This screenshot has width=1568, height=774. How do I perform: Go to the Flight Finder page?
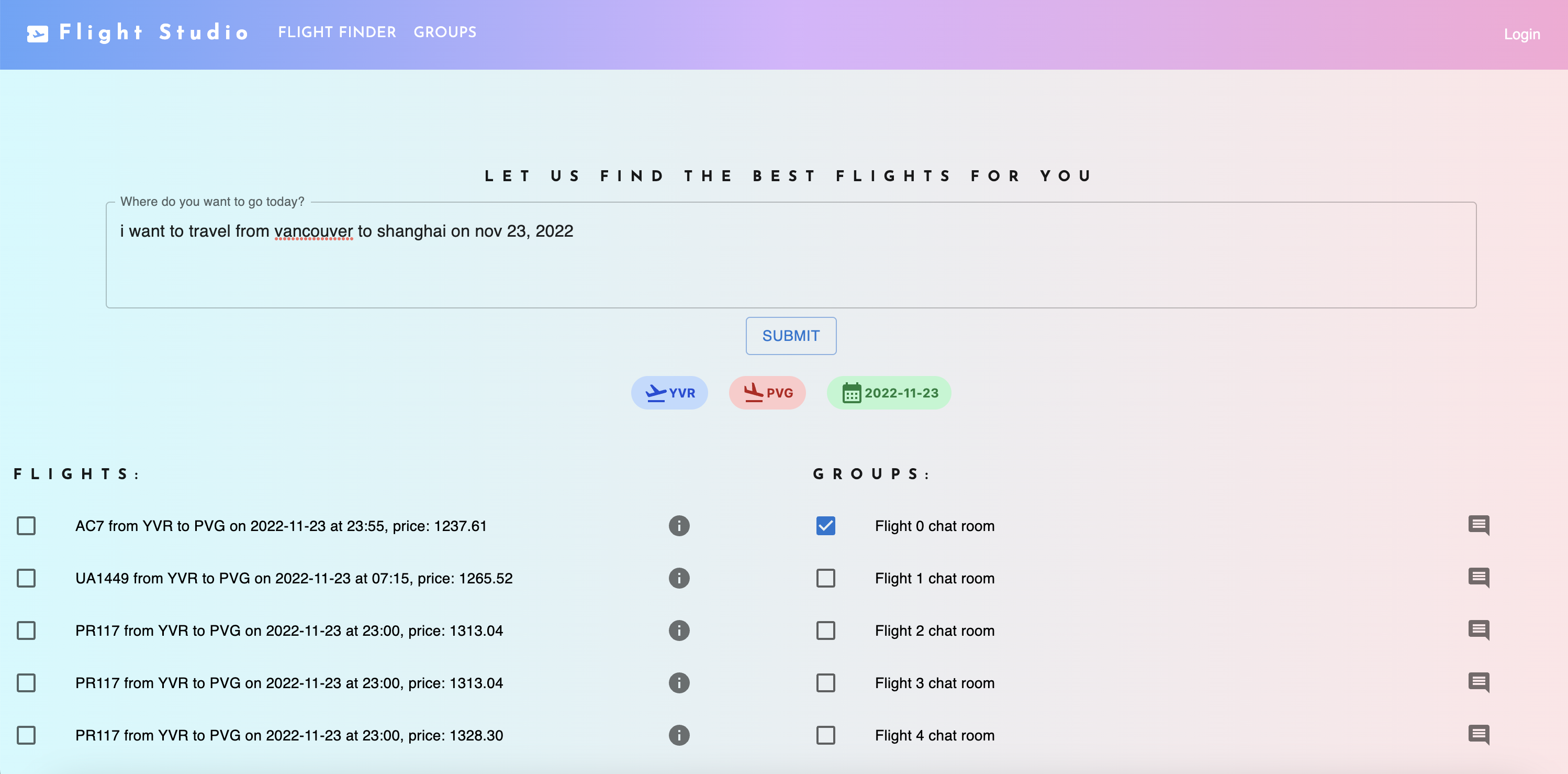point(337,32)
